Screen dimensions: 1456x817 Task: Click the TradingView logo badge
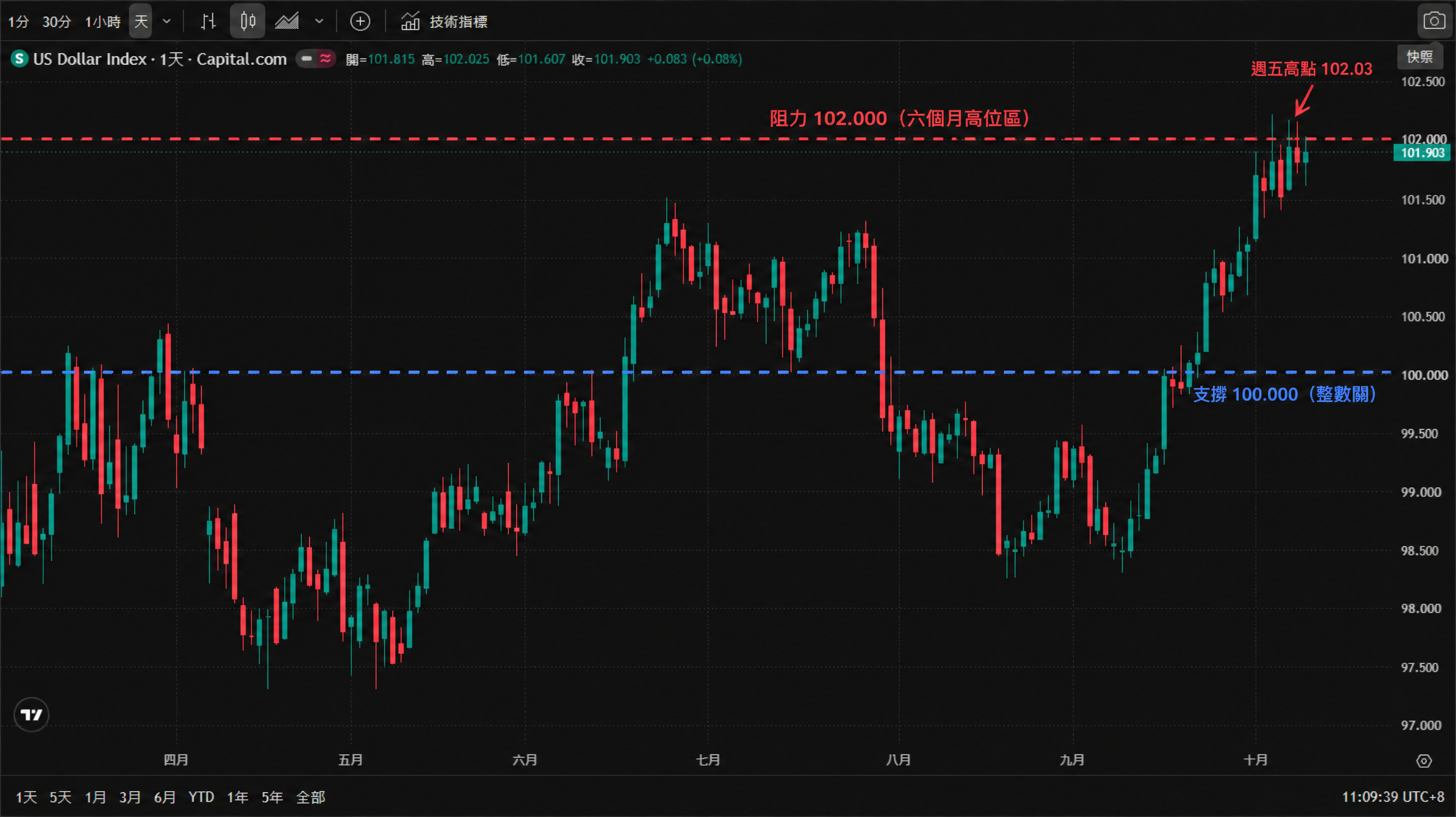coord(31,715)
